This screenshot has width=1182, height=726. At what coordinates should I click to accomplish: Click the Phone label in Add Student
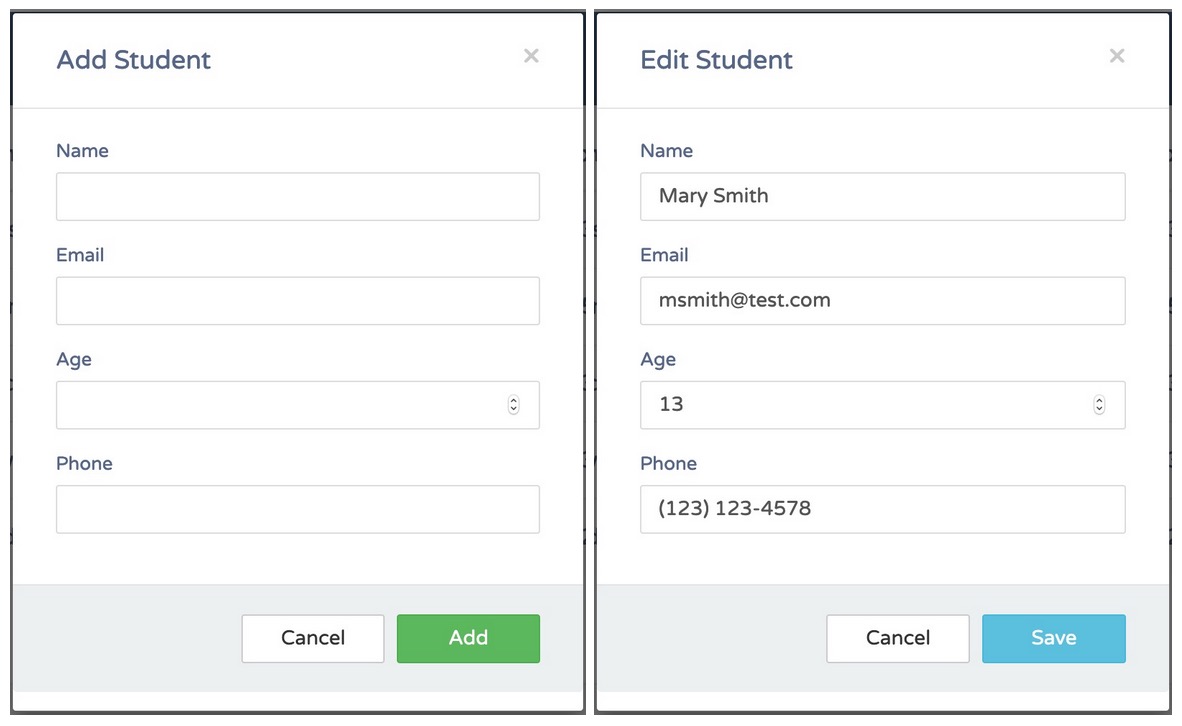pyautogui.click(x=84, y=463)
